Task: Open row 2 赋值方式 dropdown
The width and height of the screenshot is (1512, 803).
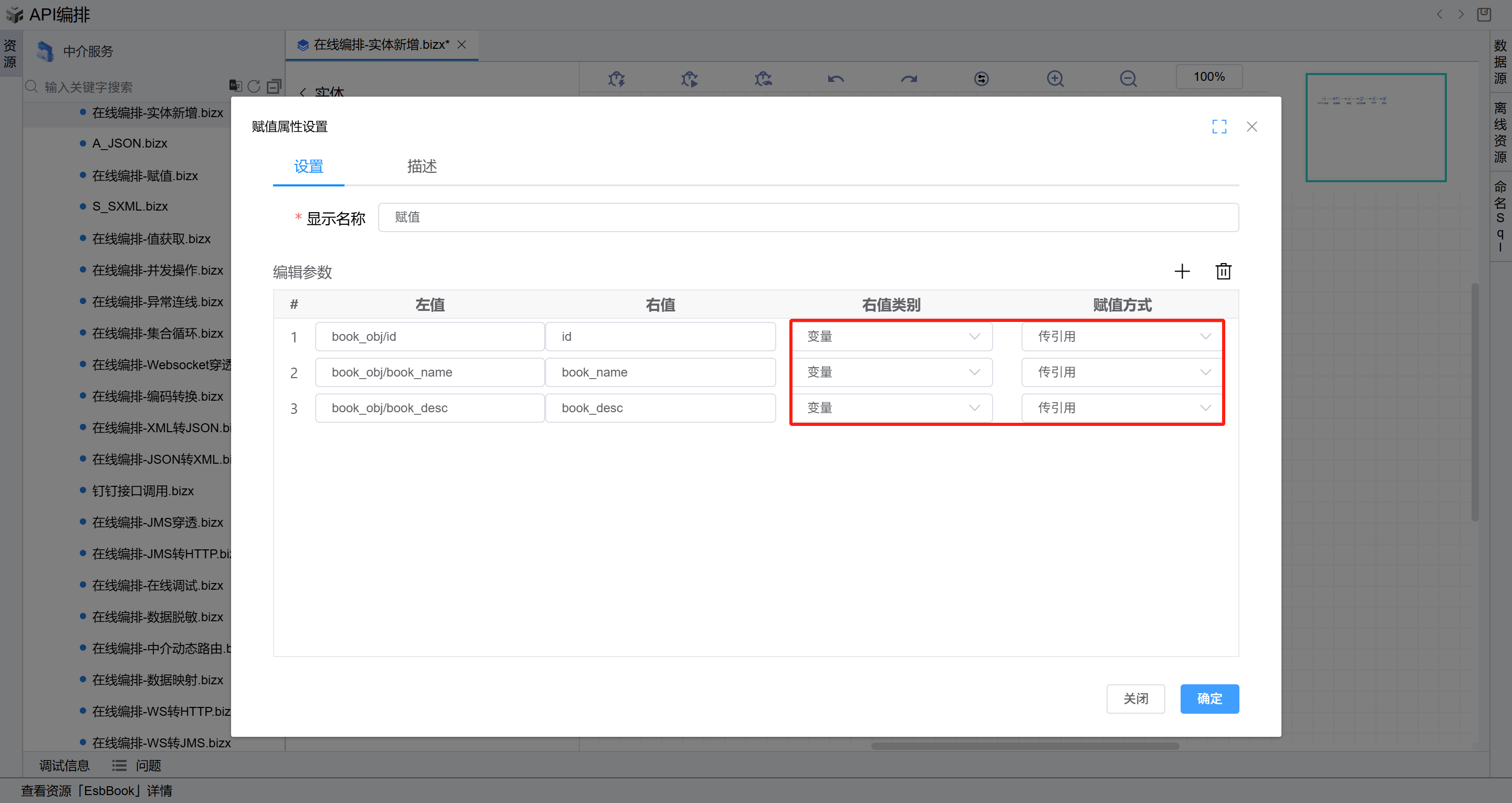Action: (x=1122, y=372)
